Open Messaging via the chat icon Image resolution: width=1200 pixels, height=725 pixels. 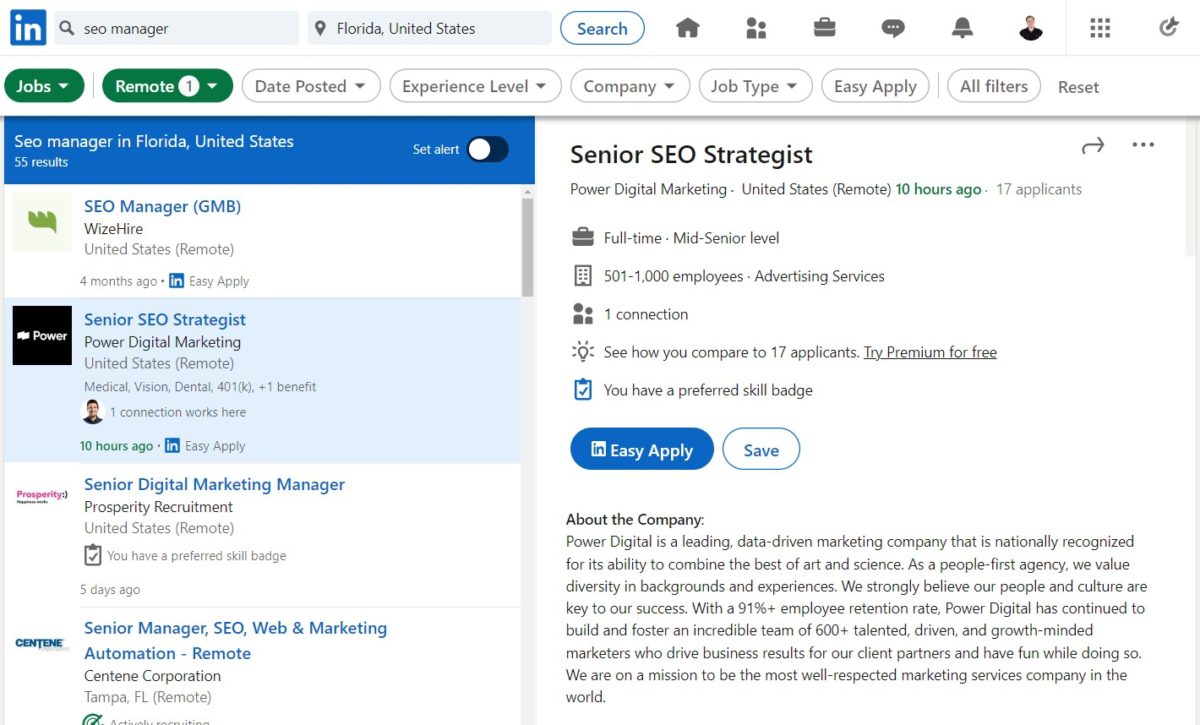(x=893, y=27)
